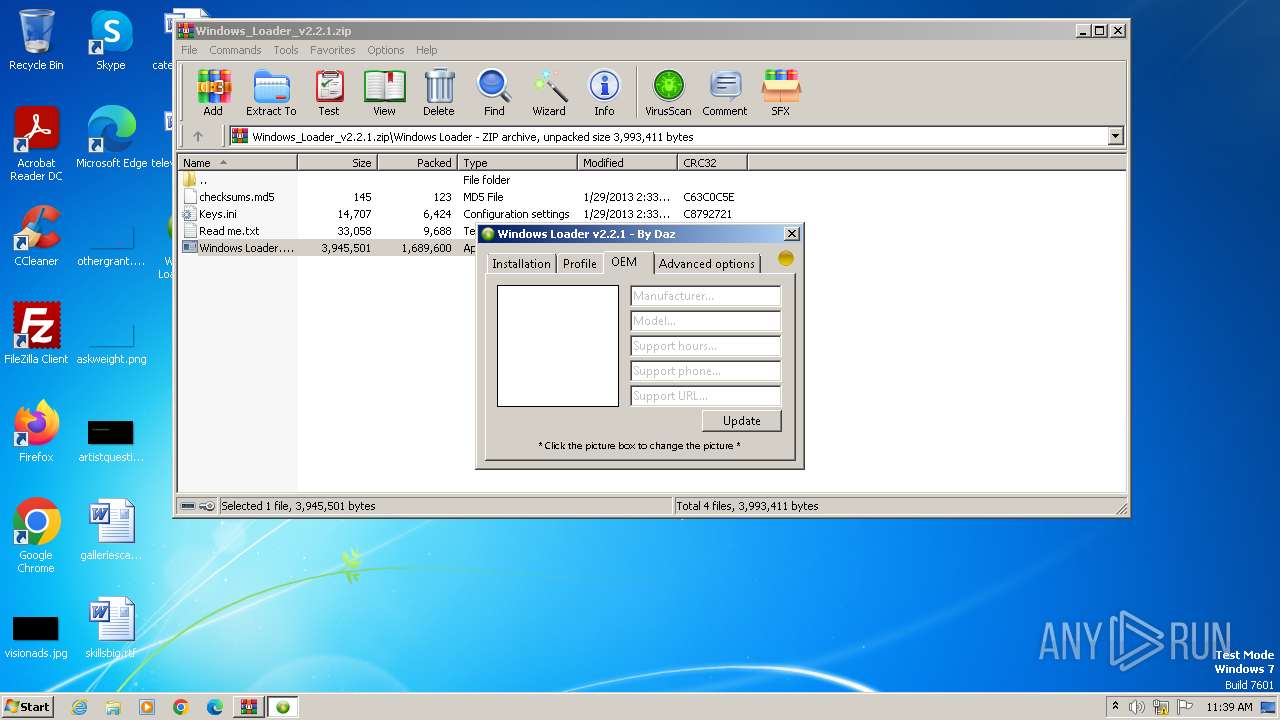
Task: Open the File menu
Action: (189, 50)
